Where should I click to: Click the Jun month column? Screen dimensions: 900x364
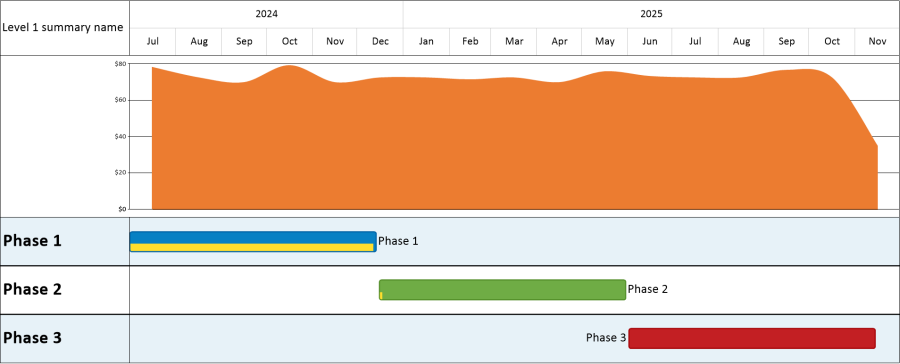[650, 41]
